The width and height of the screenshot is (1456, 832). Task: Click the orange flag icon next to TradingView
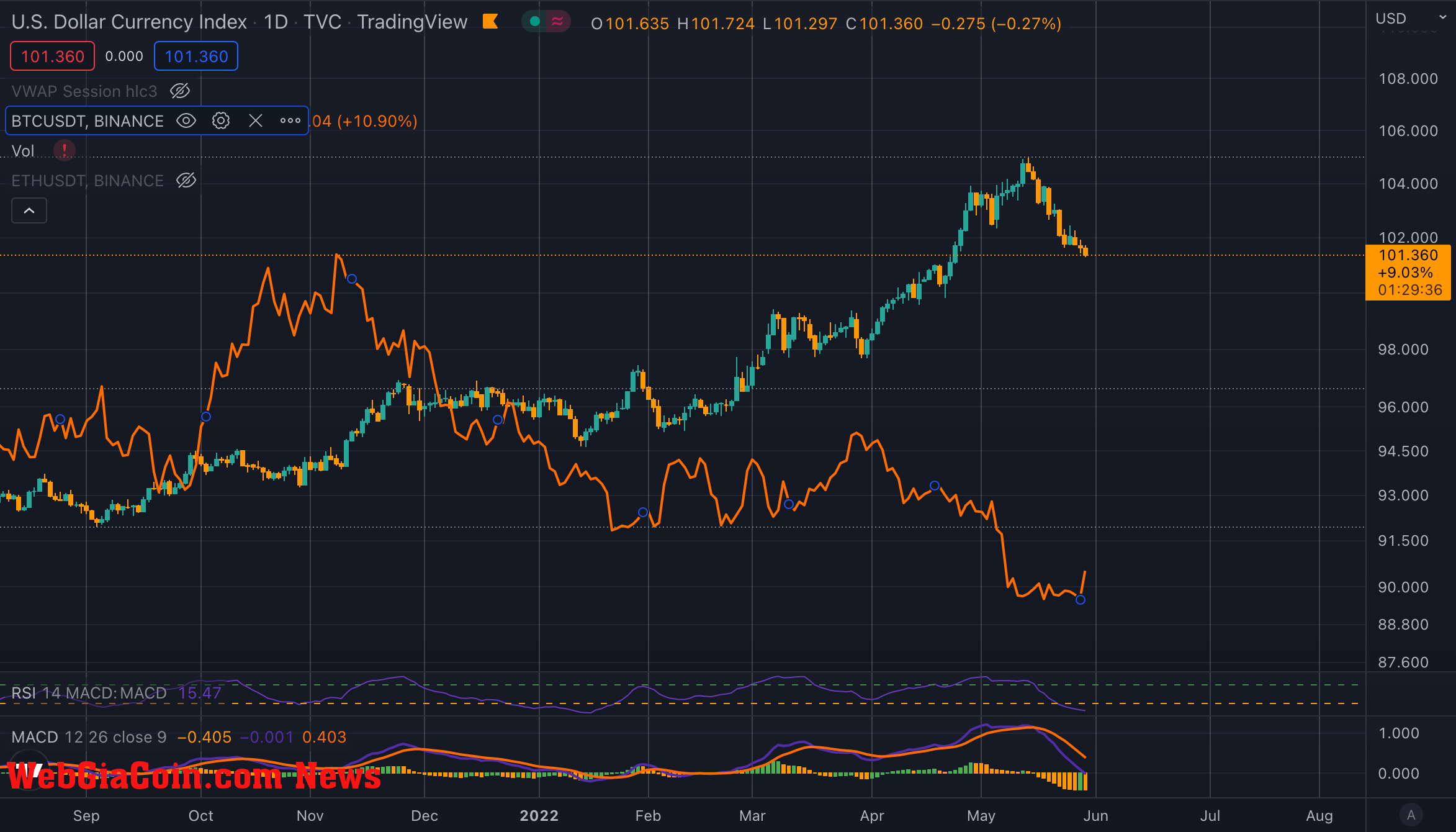pos(490,22)
